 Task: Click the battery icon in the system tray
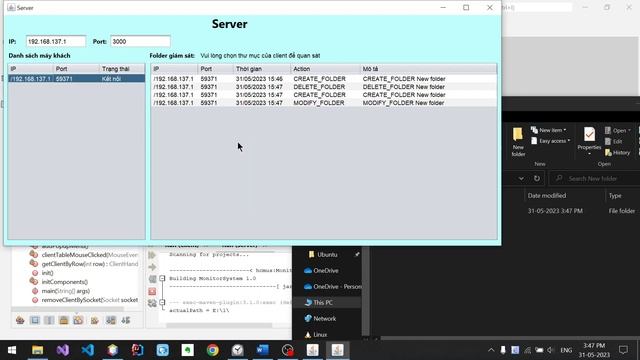[539, 350]
